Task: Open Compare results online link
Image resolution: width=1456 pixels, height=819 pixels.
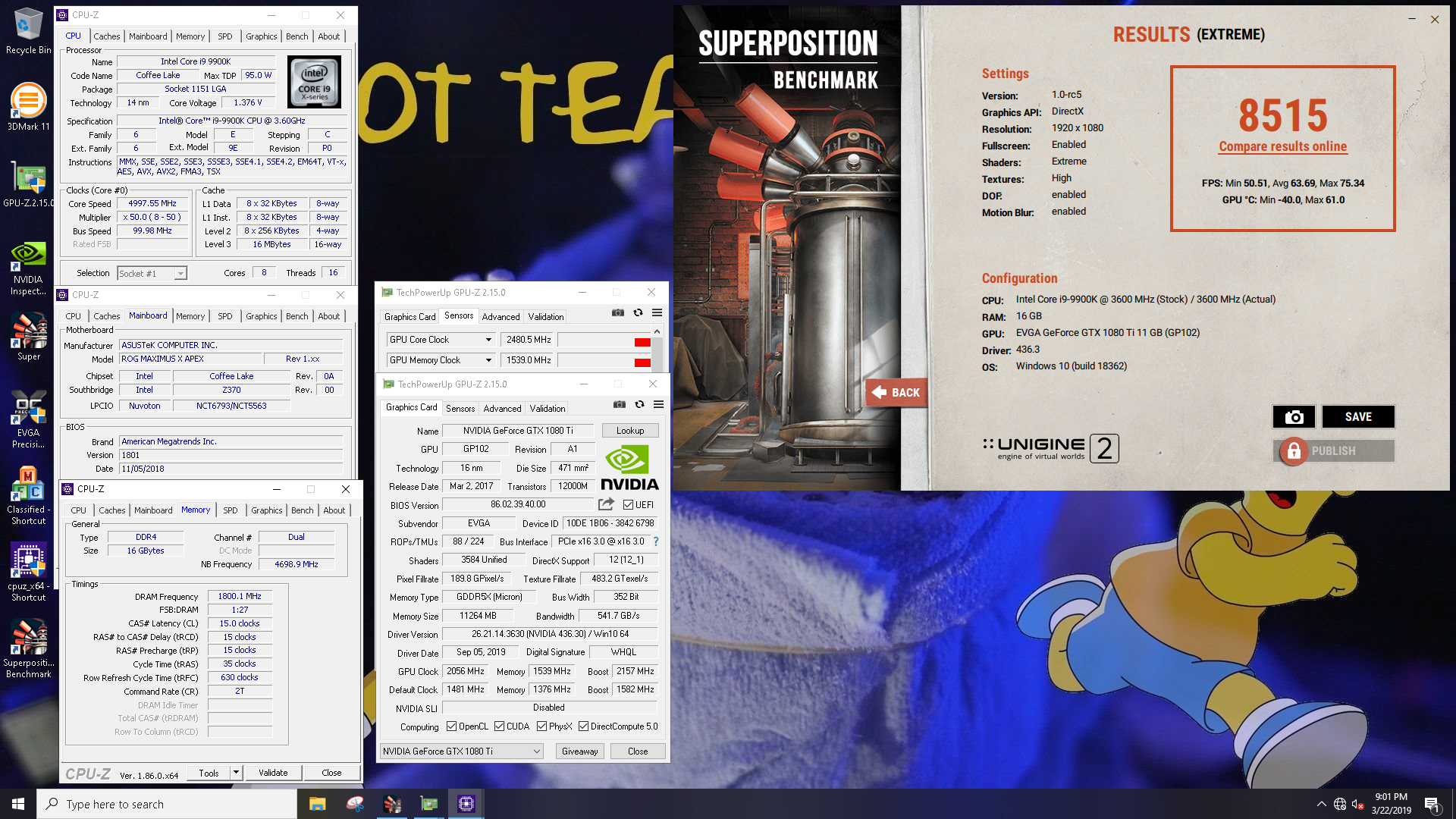Action: [x=1282, y=146]
